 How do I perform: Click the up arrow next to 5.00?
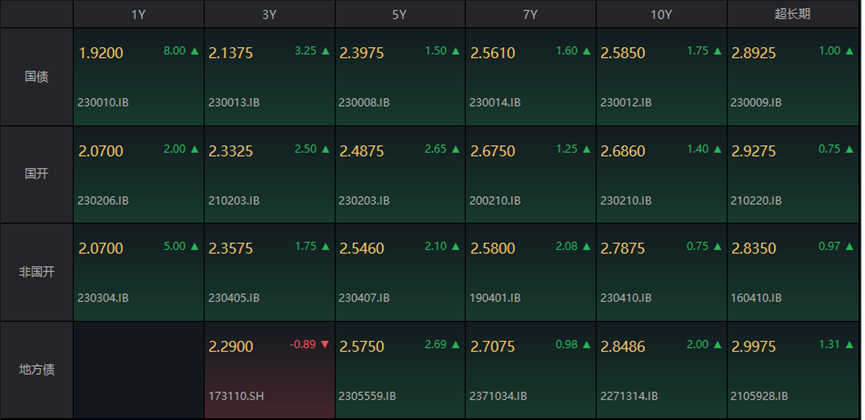pos(194,246)
